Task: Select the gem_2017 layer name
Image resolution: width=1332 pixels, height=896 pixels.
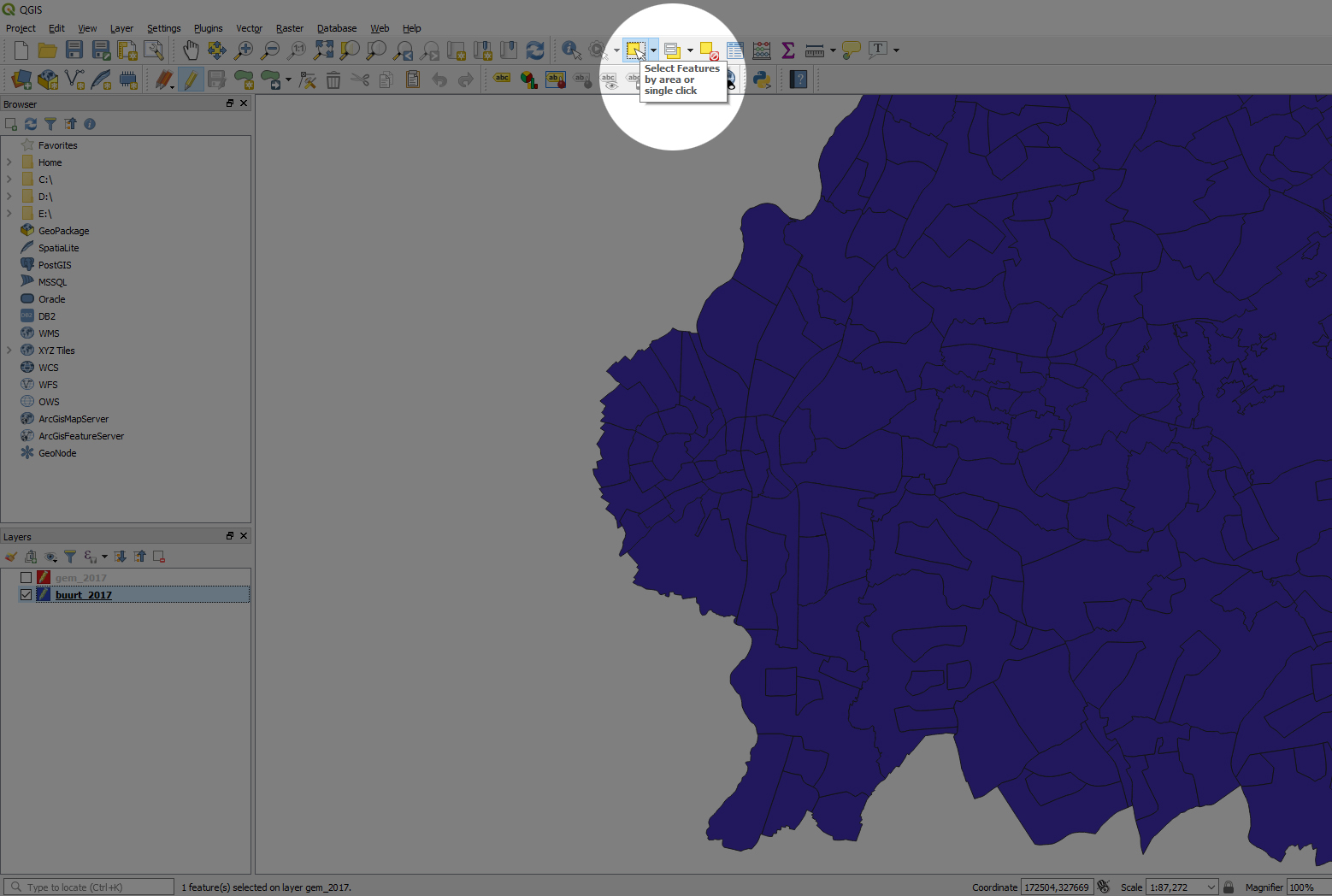Action: click(81, 578)
